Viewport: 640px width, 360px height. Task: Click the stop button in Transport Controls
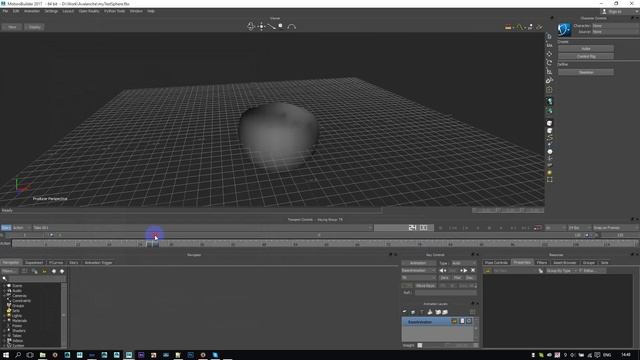tap(489, 228)
